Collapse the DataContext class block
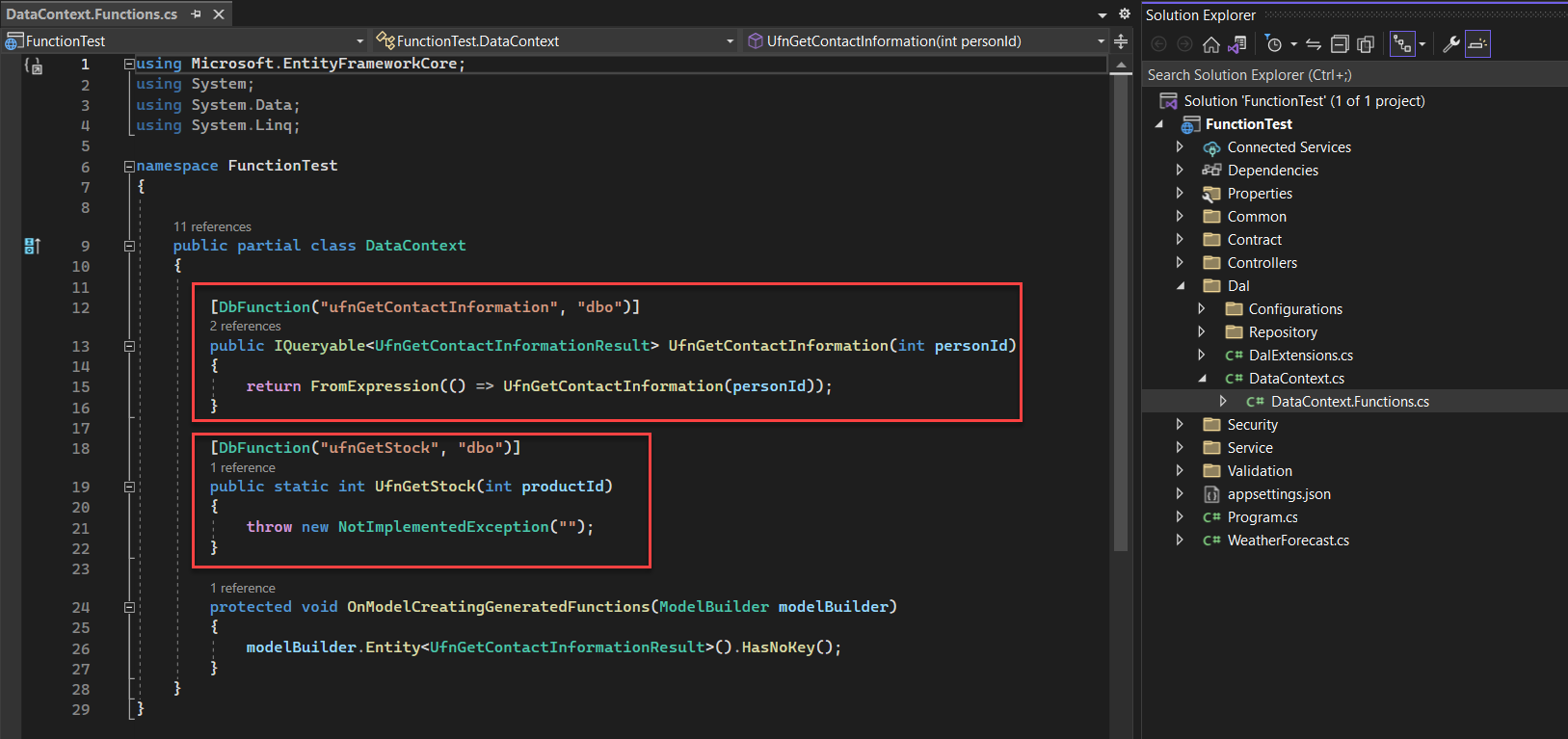The height and width of the screenshot is (739, 1568). click(x=129, y=246)
